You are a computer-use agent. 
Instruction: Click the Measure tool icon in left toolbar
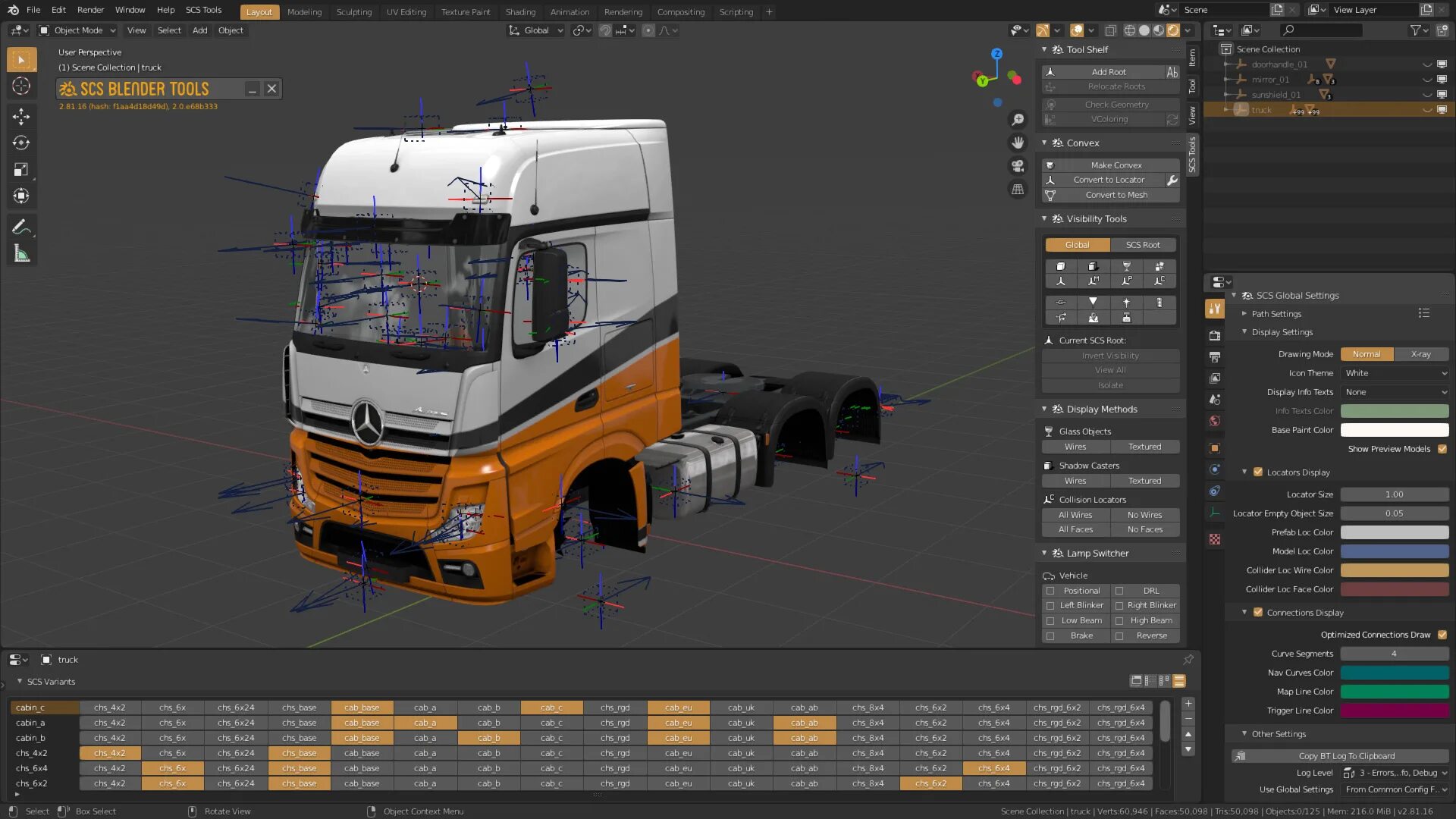pos(22,253)
